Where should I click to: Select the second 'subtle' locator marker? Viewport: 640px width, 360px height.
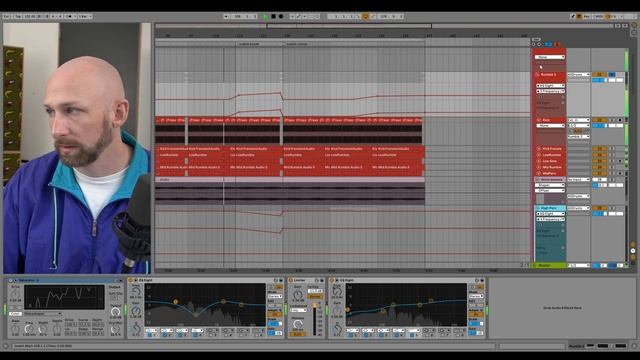click(x=297, y=44)
